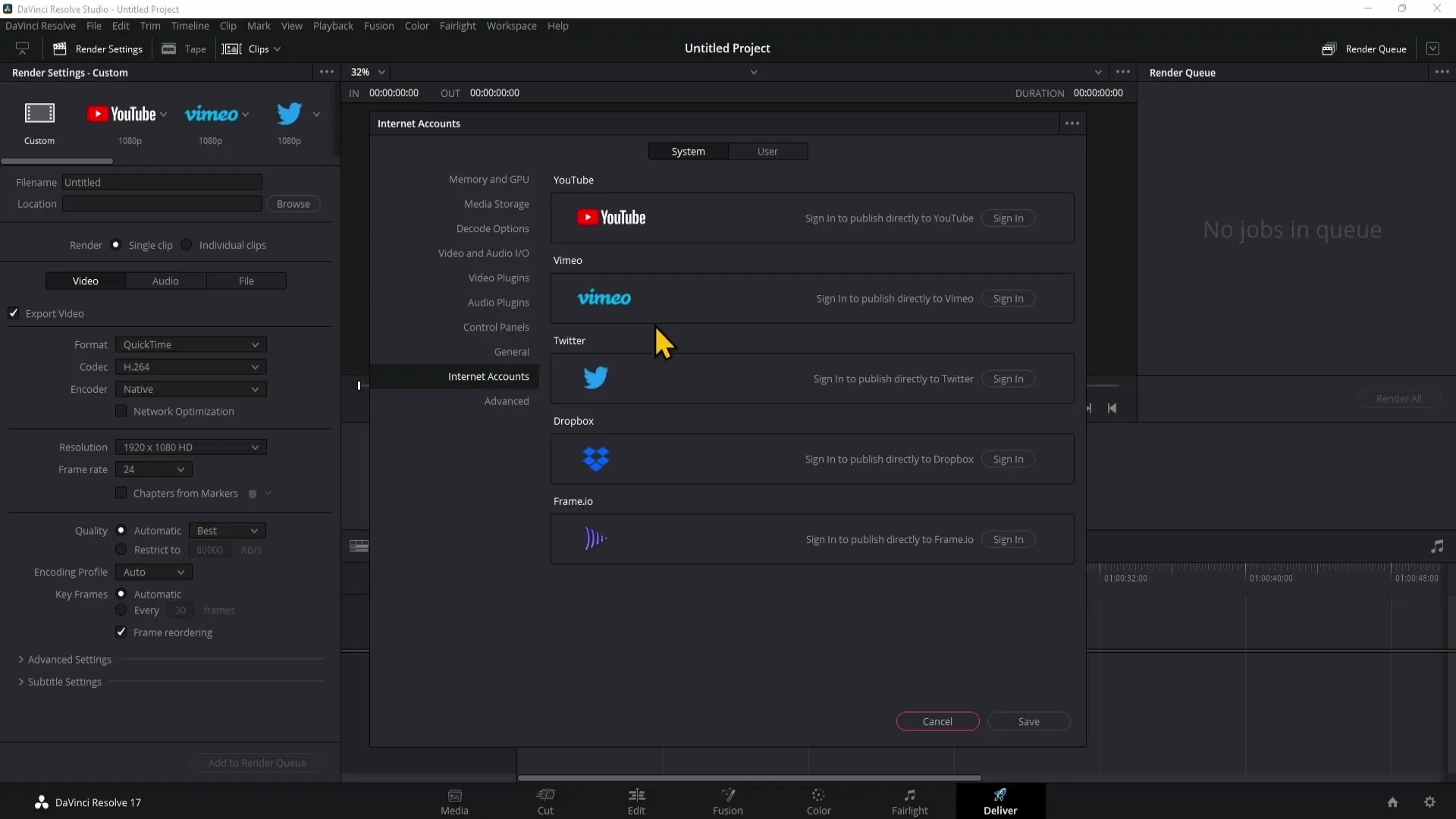This screenshot has height=819, width=1456.
Task: Click the Filename input field
Action: pos(162,182)
